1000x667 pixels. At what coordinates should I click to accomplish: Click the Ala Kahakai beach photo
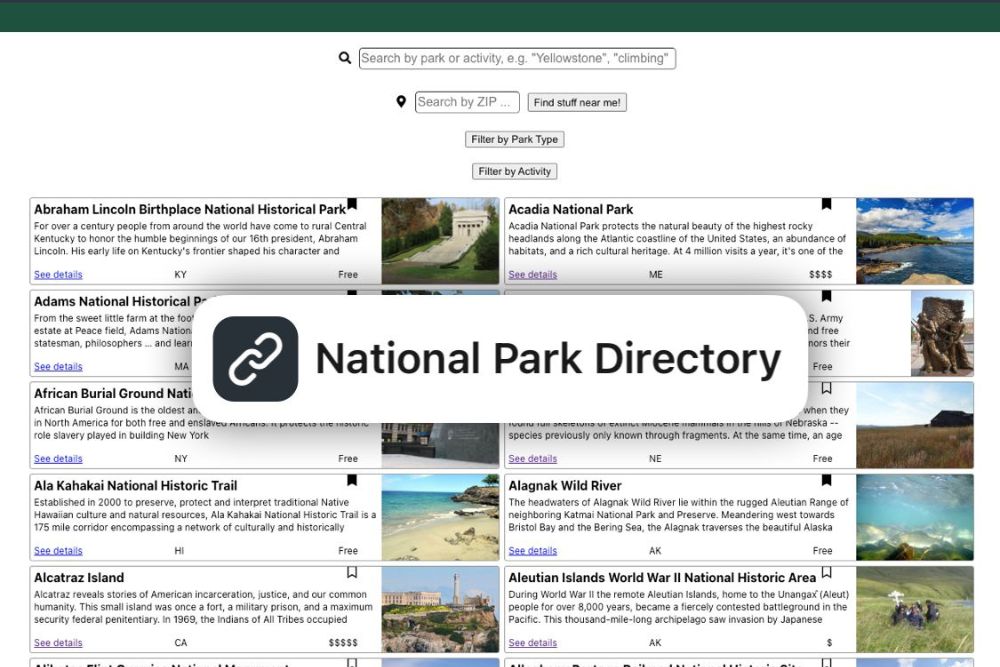[x=440, y=517]
